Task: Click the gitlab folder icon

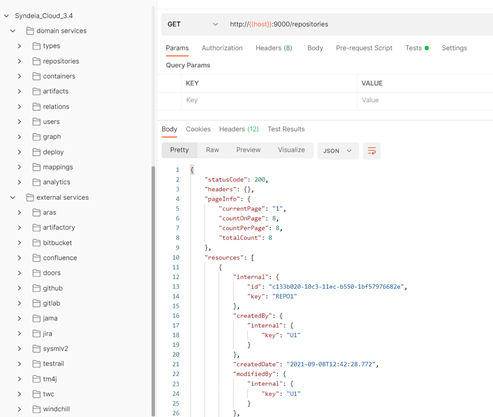Action: coord(36,303)
